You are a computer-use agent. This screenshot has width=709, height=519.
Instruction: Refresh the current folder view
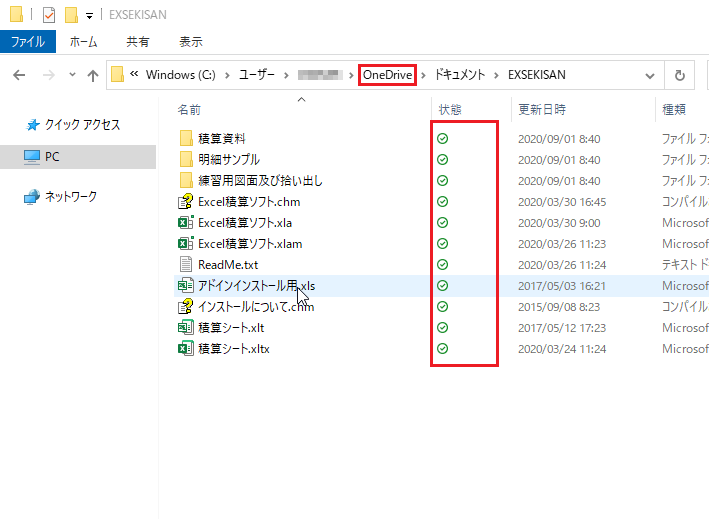coord(680,75)
